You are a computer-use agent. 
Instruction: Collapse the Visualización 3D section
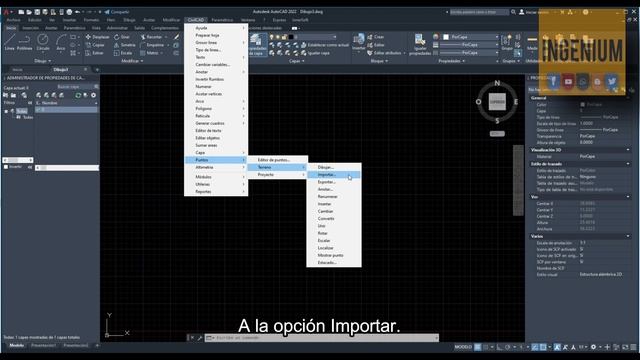(628, 150)
